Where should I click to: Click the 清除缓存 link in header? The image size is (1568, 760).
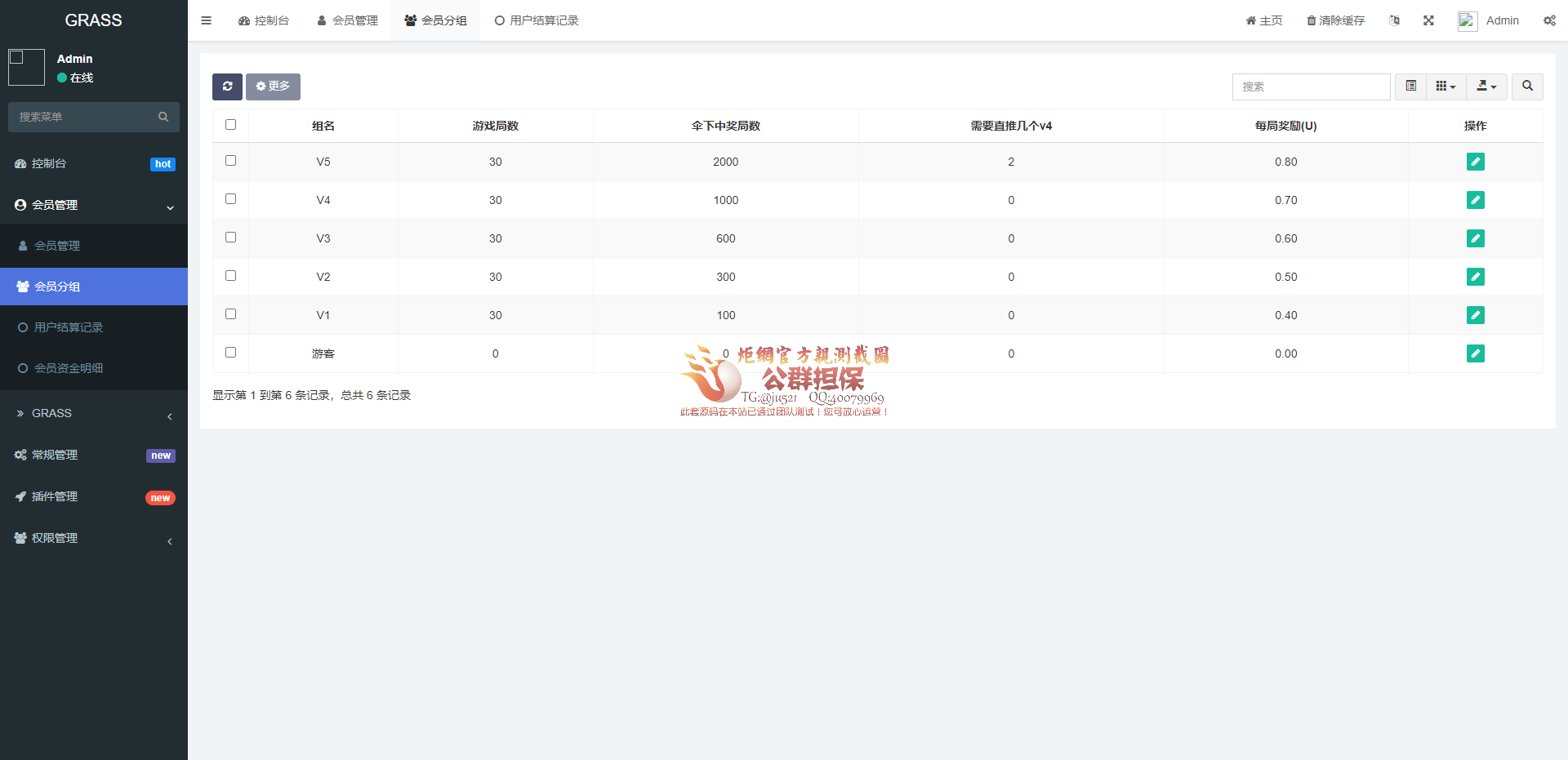click(x=1335, y=20)
